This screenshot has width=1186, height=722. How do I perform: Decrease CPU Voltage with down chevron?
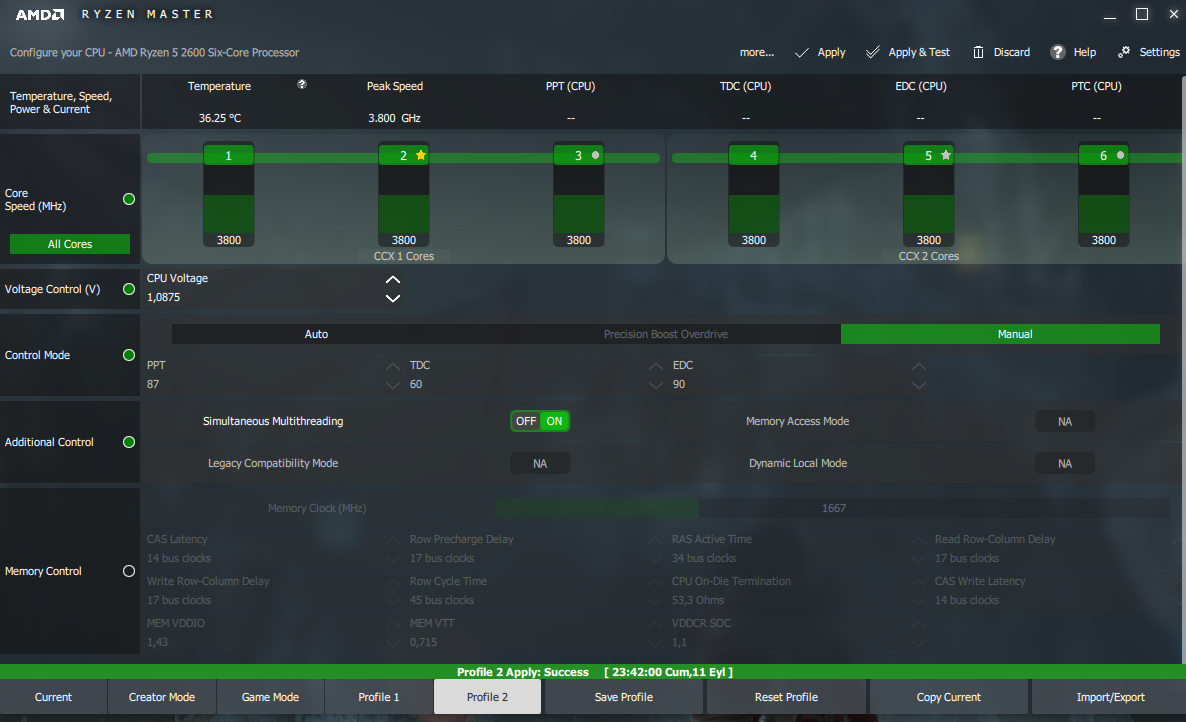(x=393, y=298)
